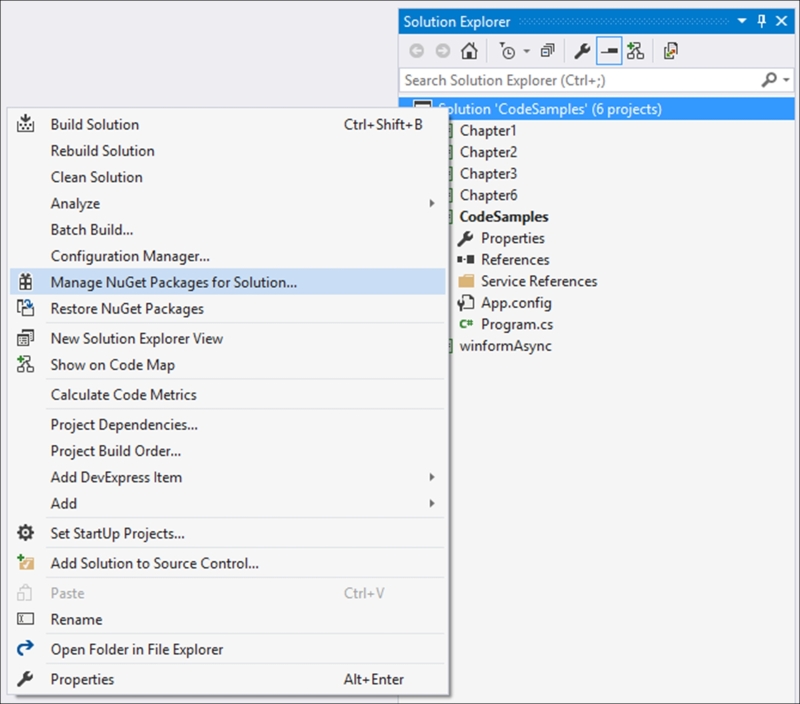Click the Collapse All toolbar icon
Image resolution: width=800 pixels, height=704 pixels.
(x=547, y=51)
